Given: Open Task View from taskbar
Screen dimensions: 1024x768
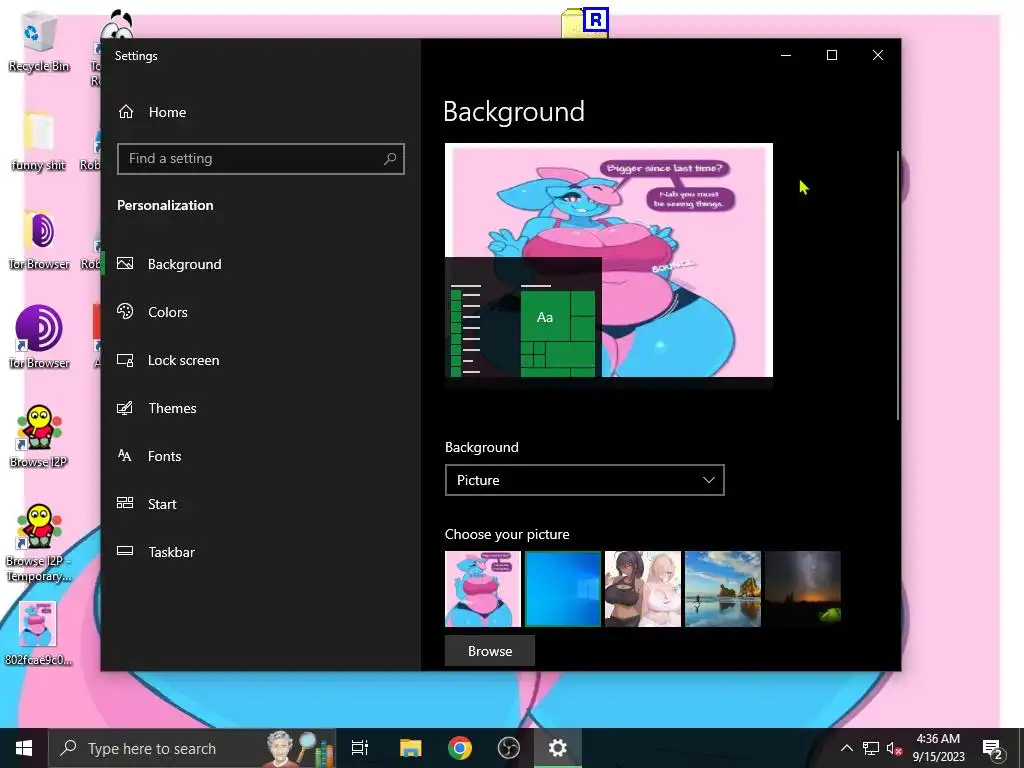Looking at the screenshot, I should pyautogui.click(x=360, y=748).
